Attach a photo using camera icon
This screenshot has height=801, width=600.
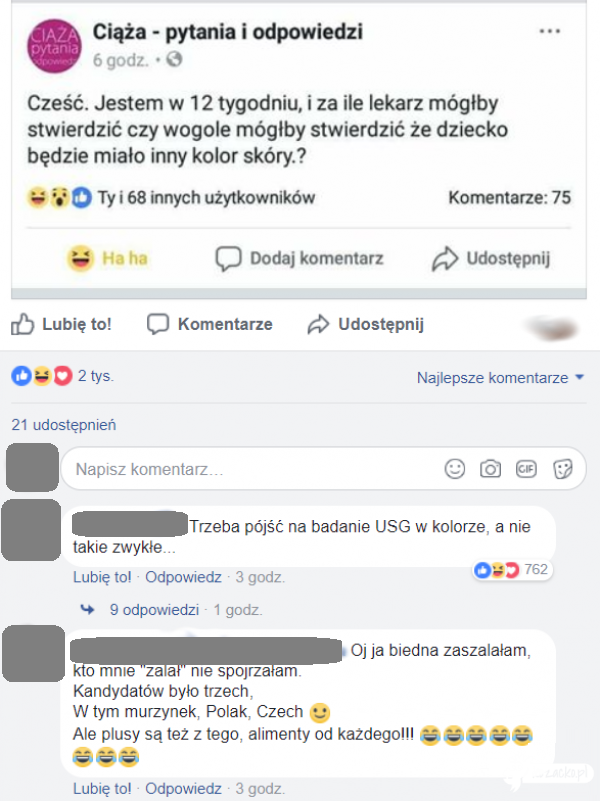coord(490,468)
